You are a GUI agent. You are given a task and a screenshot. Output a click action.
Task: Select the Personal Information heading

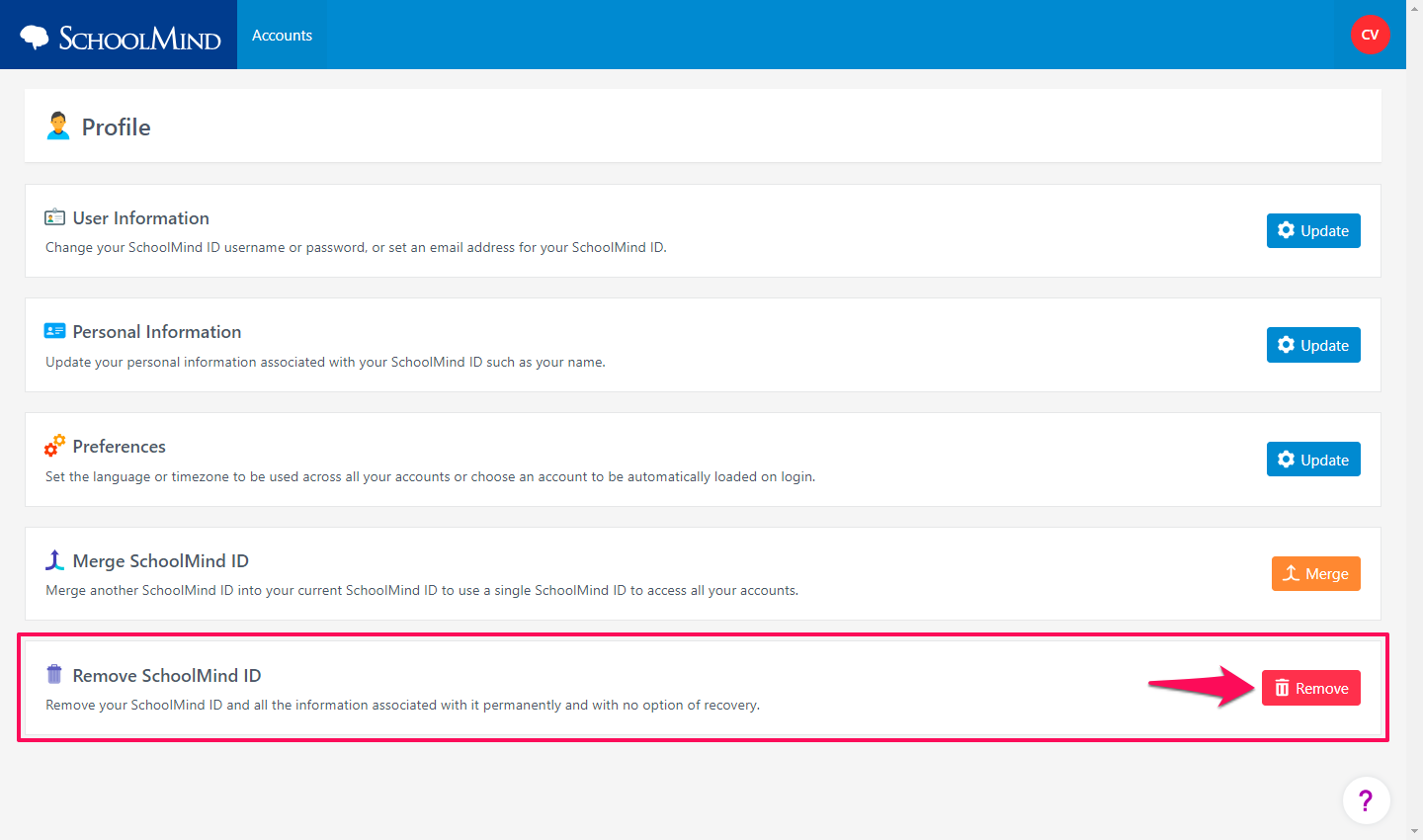[157, 332]
